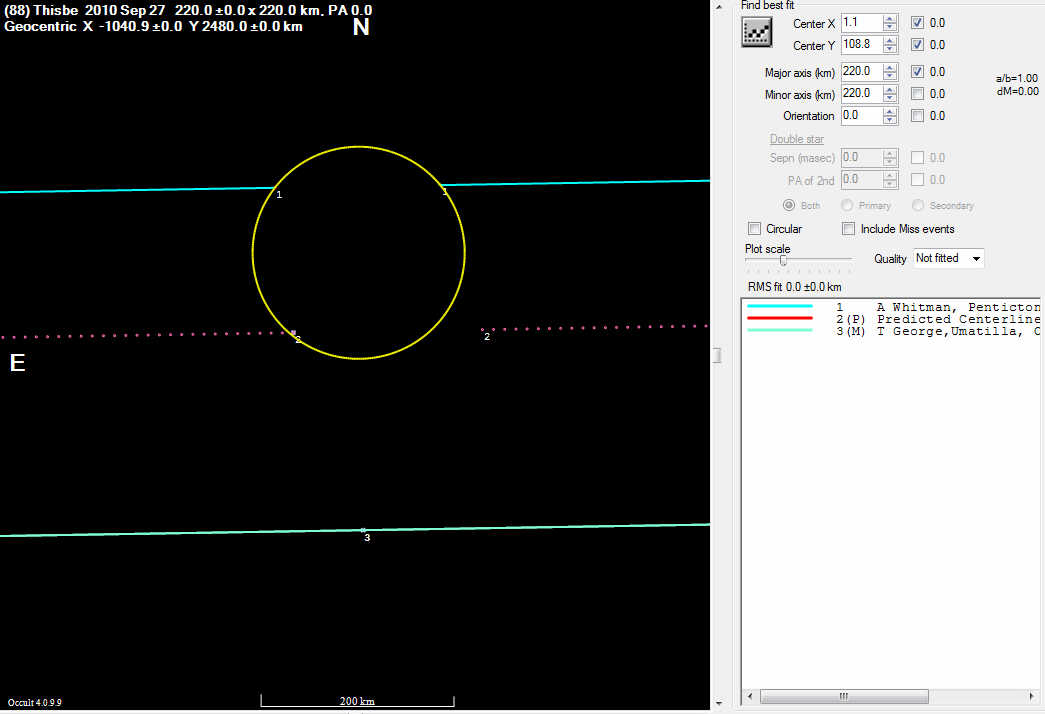Screen dimensions: 1045x714
Task: Increase Center X with the up arrow
Action: 890,18
